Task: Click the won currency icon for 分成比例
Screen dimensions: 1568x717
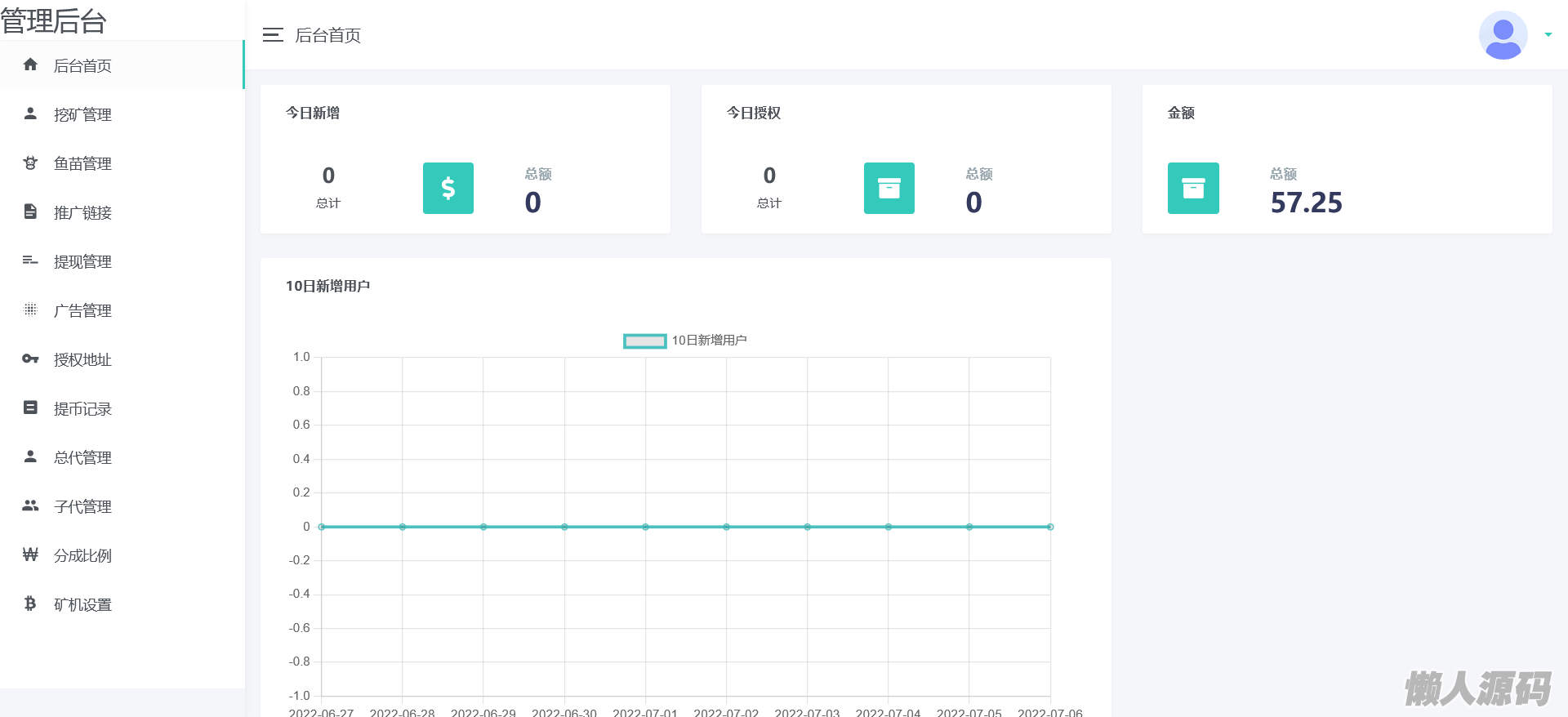Action: [x=30, y=554]
